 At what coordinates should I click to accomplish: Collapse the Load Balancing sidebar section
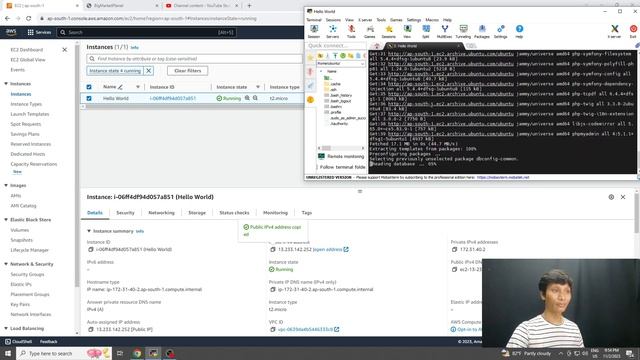6,328
